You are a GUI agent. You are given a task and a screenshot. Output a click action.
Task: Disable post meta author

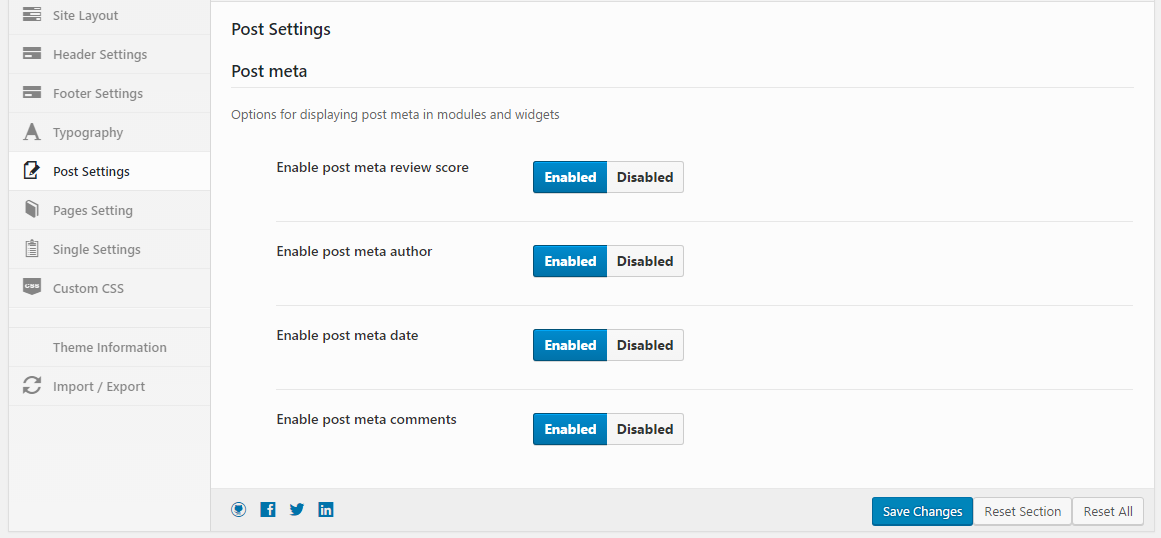pyautogui.click(x=645, y=261)
